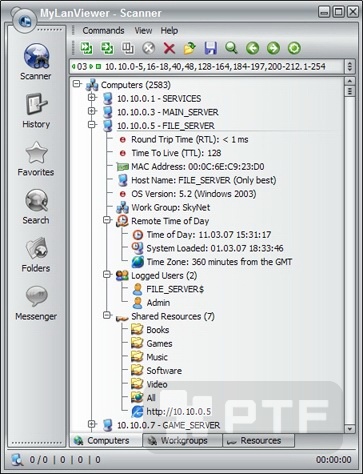Click the Admin user icon
This screenshot has width=363, height=474.
(x=137, y=303)
